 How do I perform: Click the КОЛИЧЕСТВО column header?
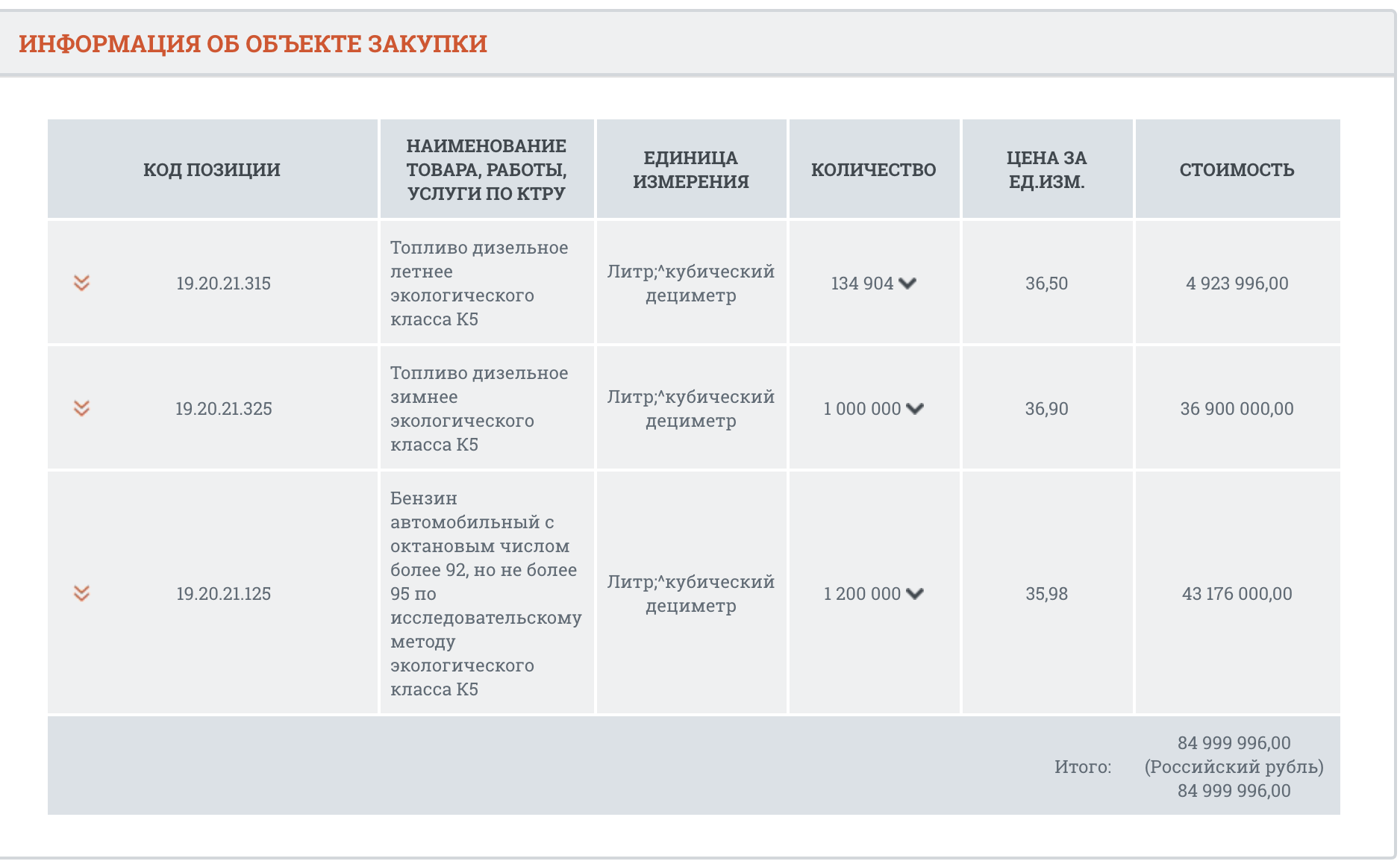pyautogui.click(x=873, y=169)
